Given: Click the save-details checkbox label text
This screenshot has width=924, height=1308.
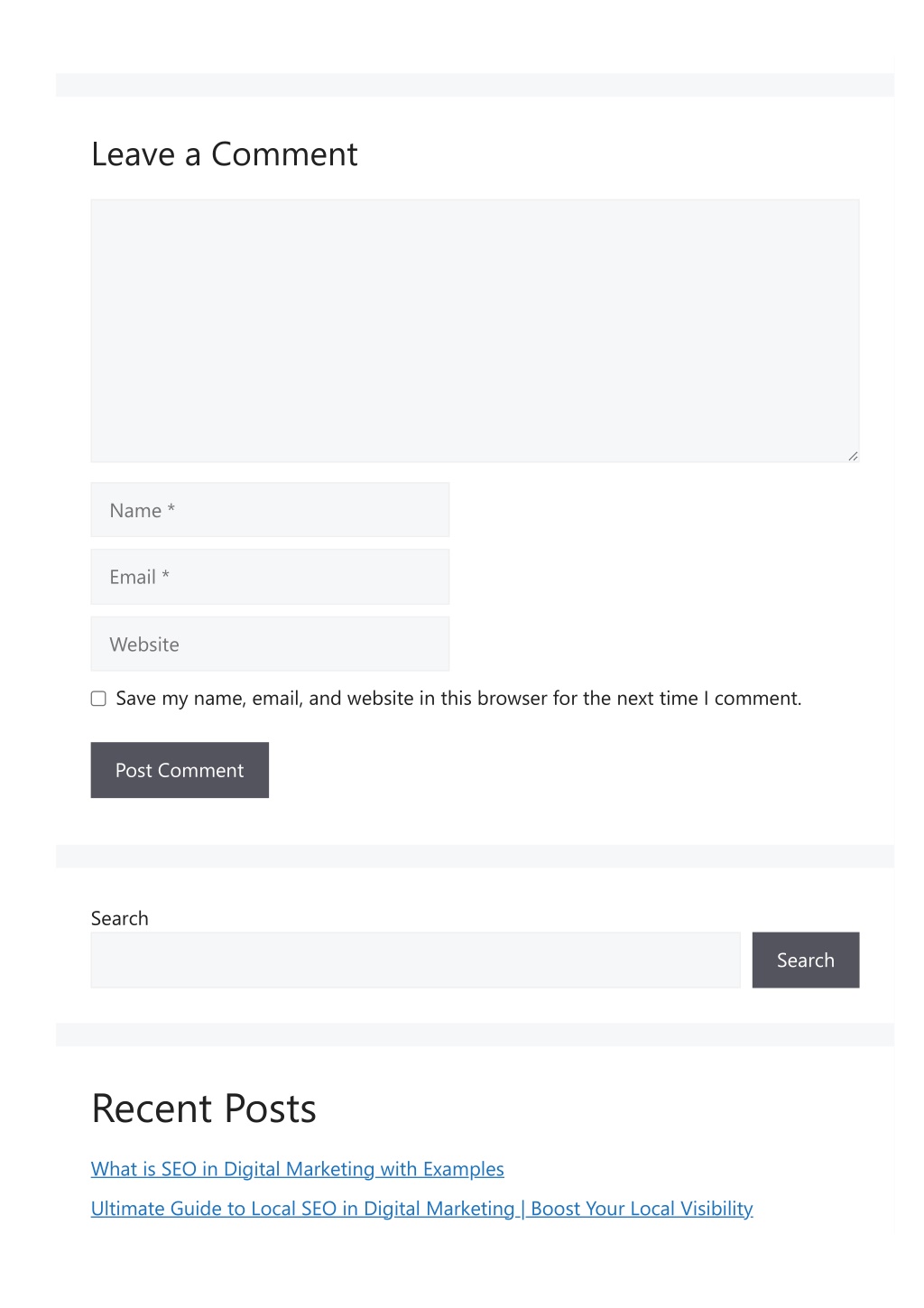Looking at the screenshot, I should 458,699.
